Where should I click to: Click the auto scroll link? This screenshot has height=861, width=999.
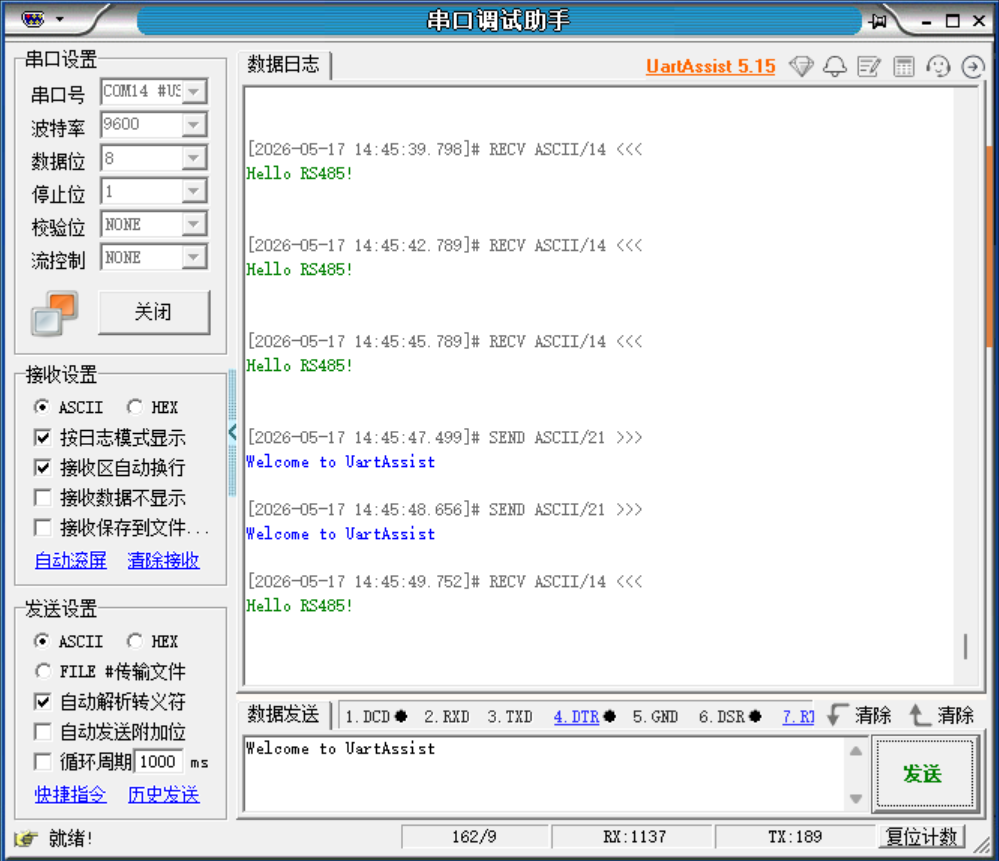(x=71, y=561)
